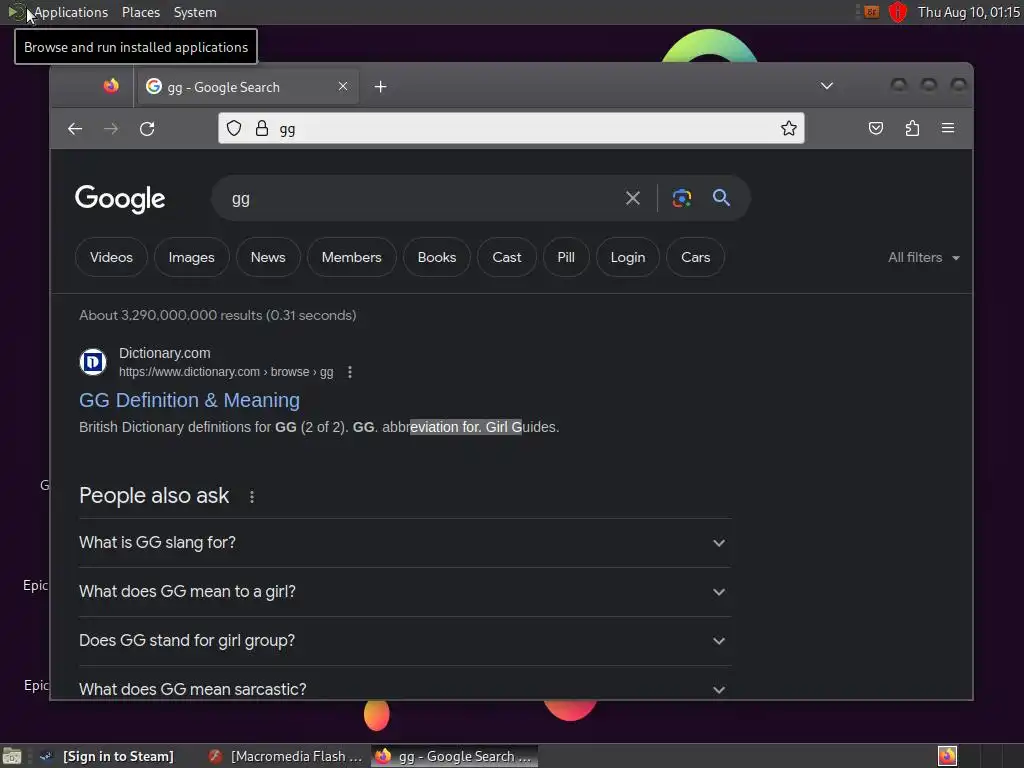Go back with the browser back arrow
Screen dimensions: 1024x768
coord(75,129)
